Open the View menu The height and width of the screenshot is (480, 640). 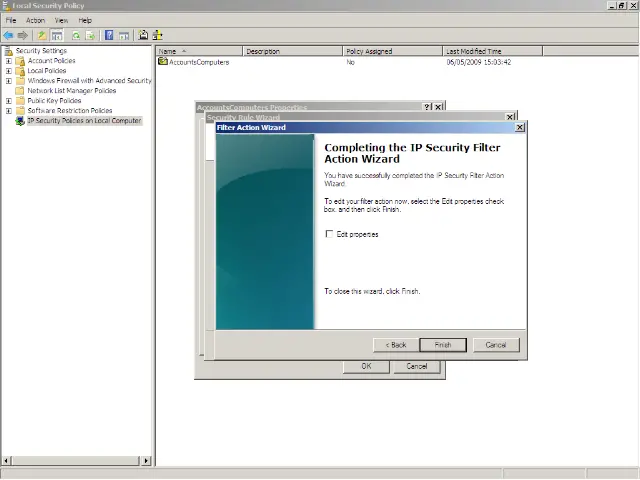pos(61,20)
